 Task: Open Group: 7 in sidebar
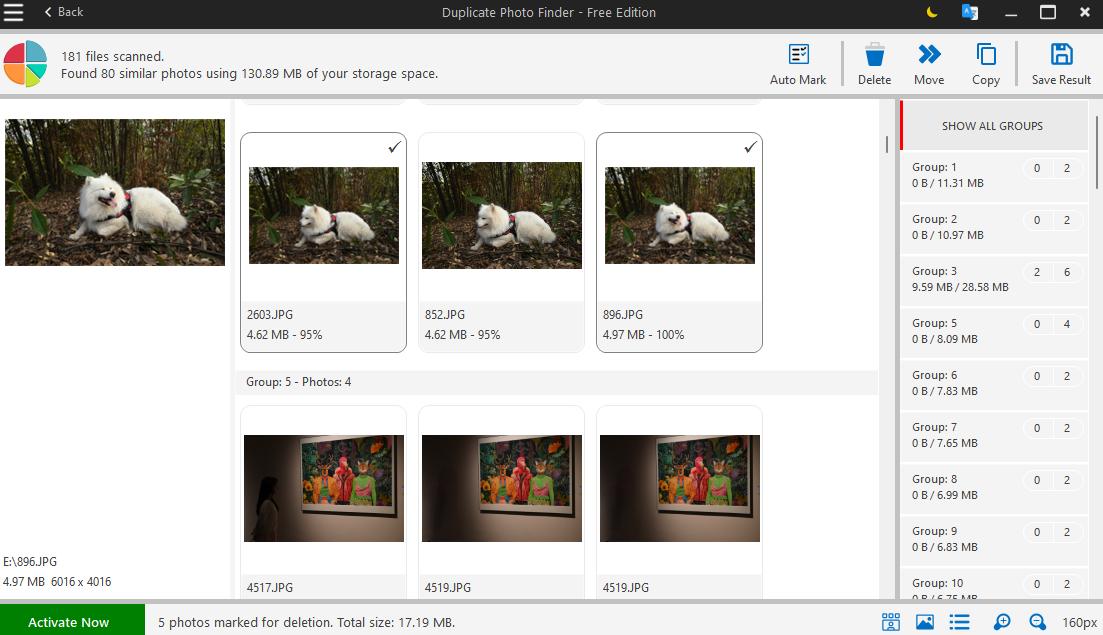coord(993,435)
